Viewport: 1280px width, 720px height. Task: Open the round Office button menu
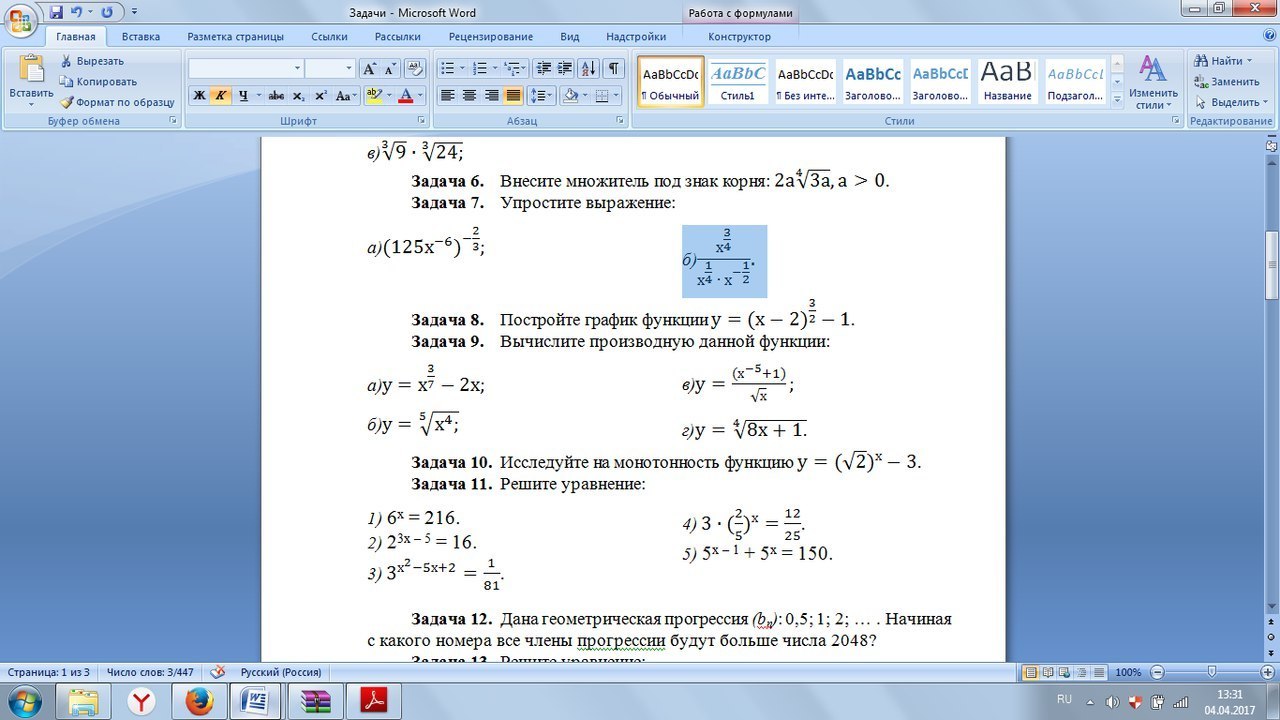(x=20, y=20)
